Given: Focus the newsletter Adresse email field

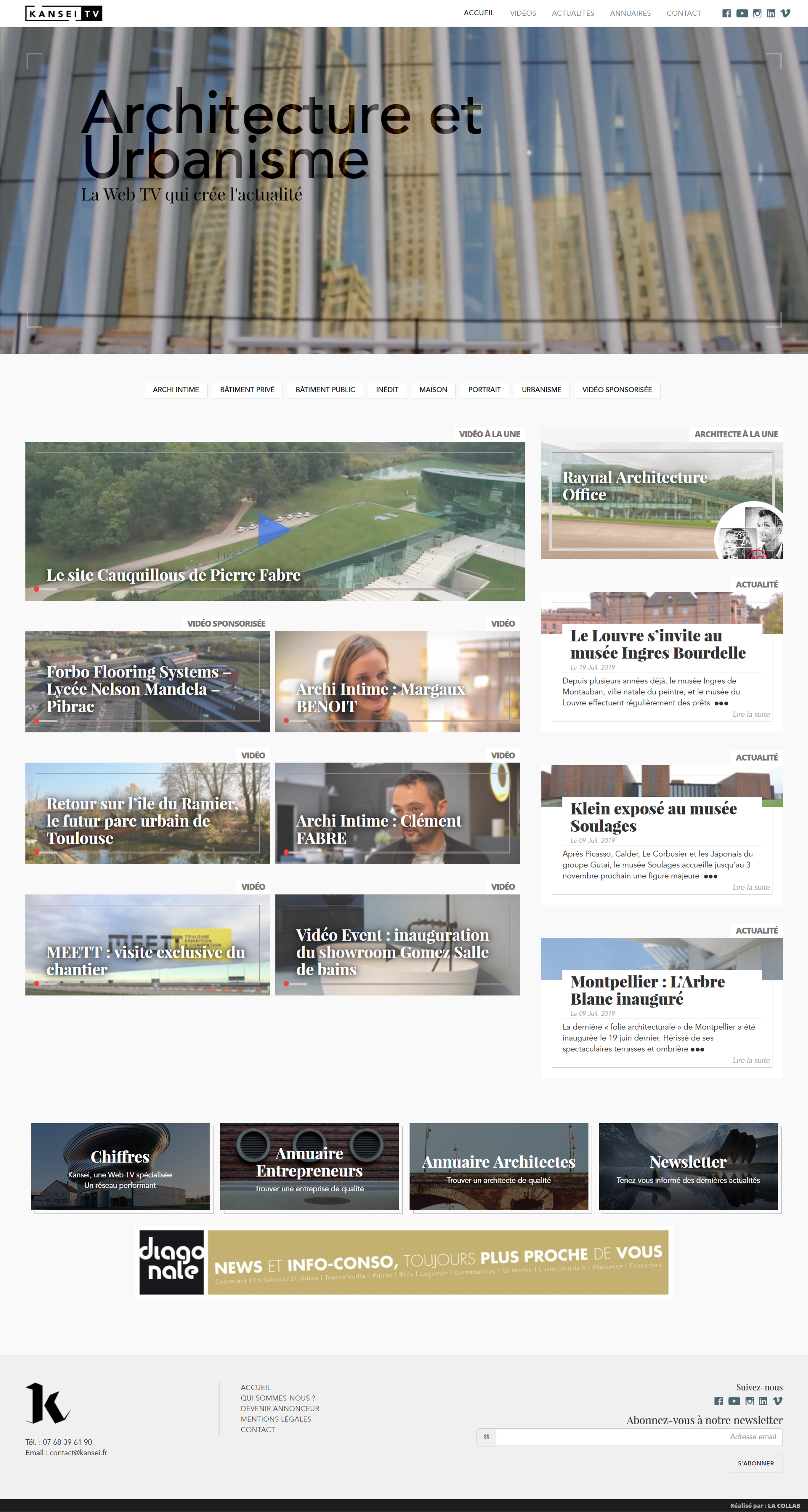Looking at the screenshot, I should click(x=639, y=1437).
